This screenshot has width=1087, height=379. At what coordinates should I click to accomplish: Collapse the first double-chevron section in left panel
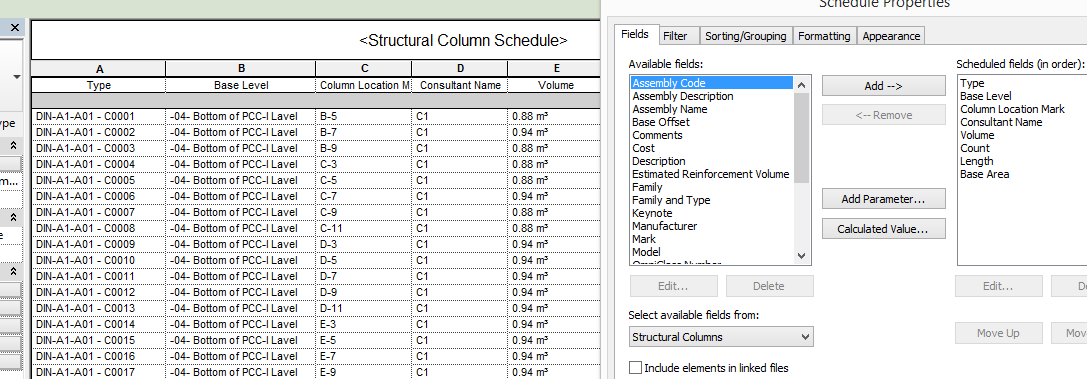[x=14, y=146]
